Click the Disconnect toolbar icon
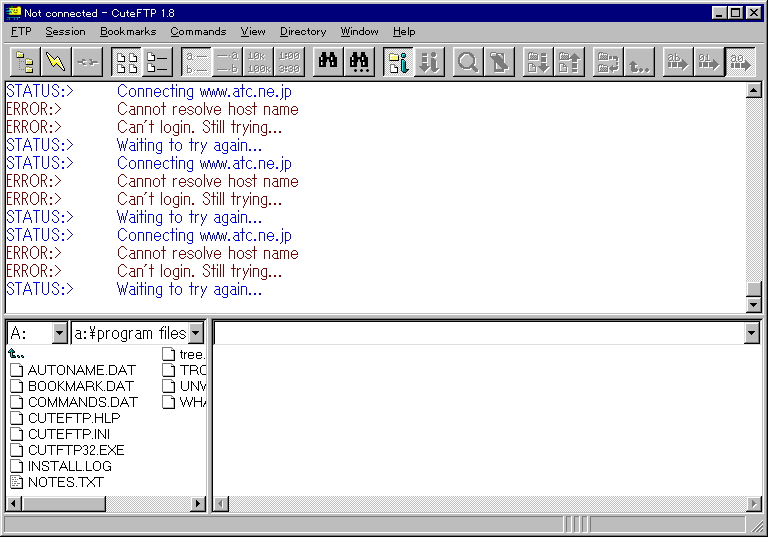The width and height of the screenshot is (768, 537). coord(87,62)
